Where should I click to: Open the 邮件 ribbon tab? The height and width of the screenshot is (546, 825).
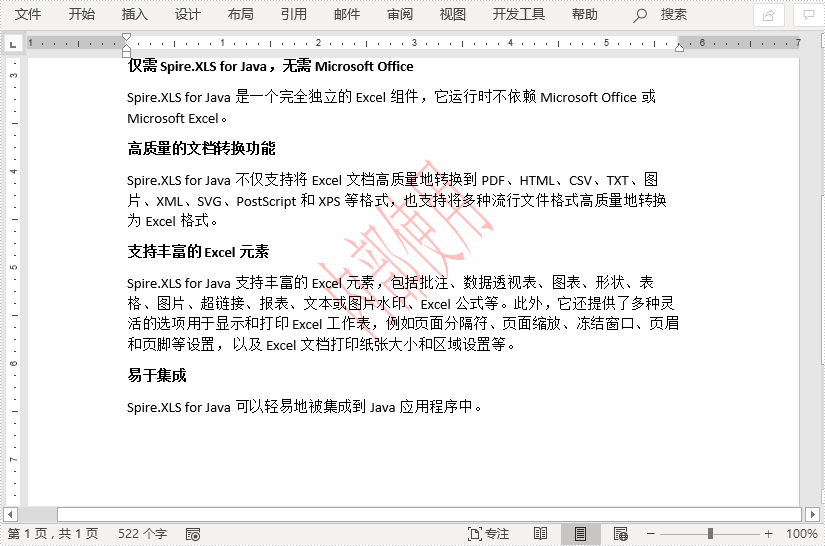coord(347,15)
